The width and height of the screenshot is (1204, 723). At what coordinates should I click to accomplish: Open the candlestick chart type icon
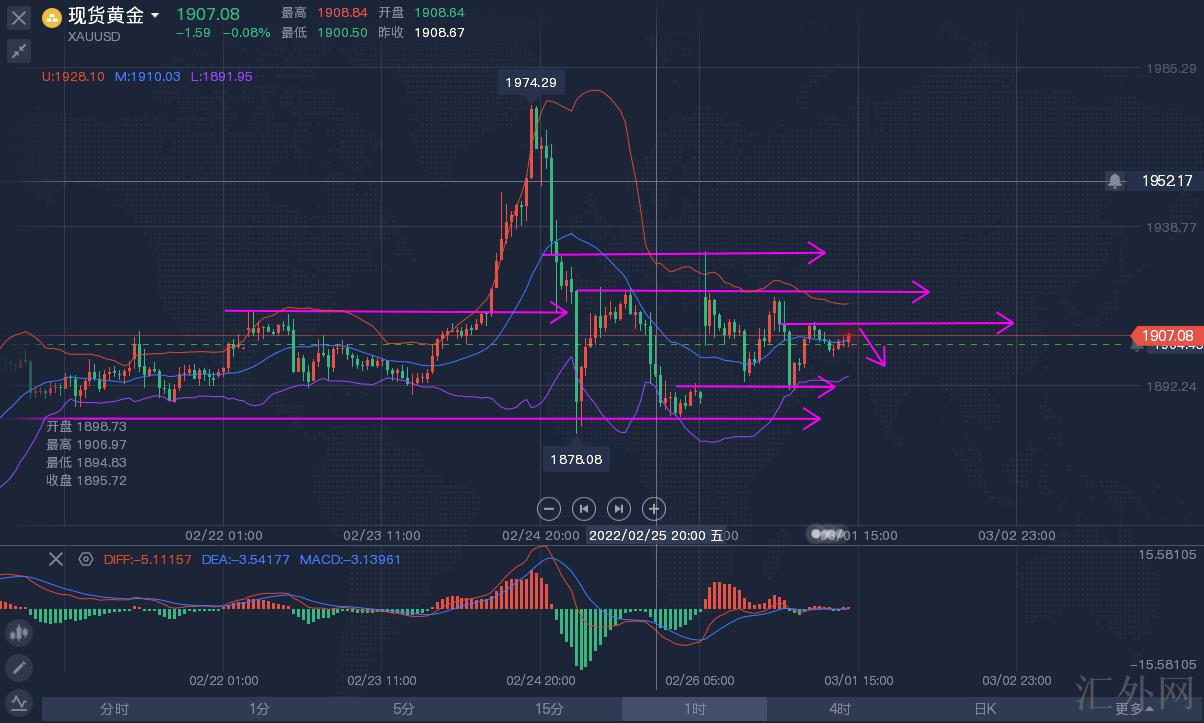(19, 632)
